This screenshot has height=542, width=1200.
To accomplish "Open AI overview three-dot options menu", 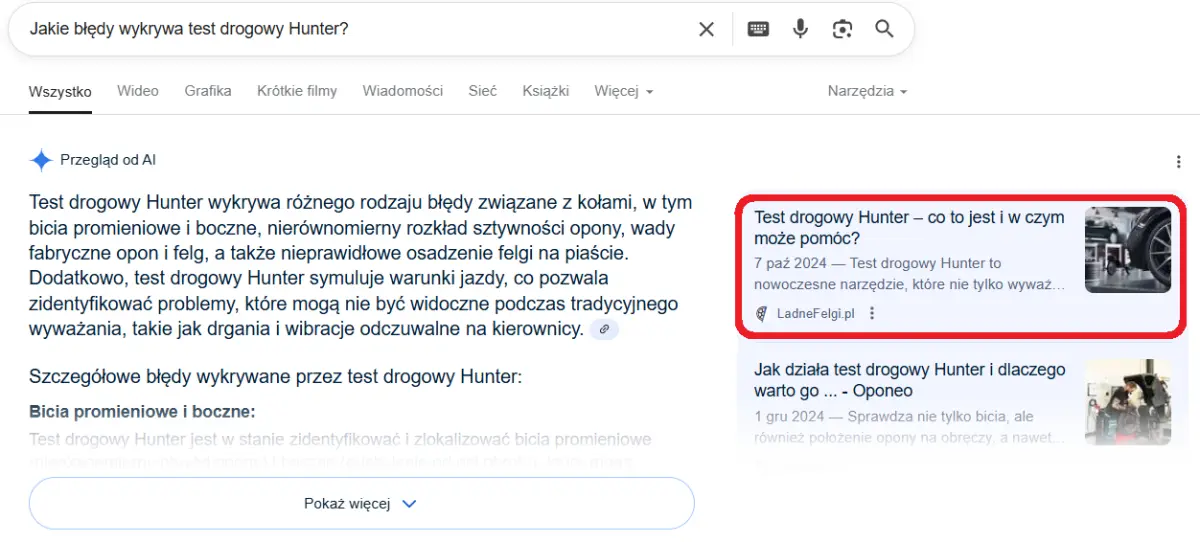I will [x=1179, y=162].
